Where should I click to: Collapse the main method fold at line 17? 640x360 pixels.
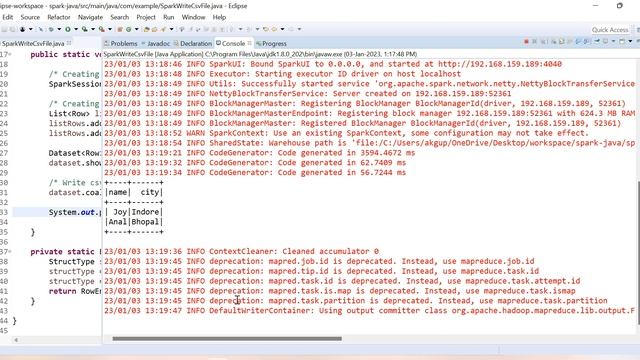10,54
